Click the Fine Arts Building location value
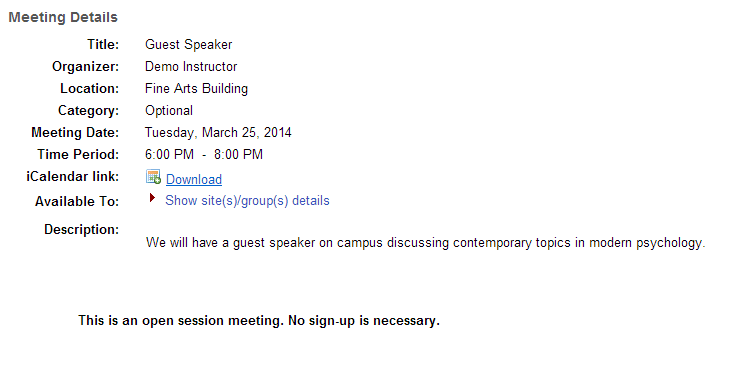 [x=197, y=89]
